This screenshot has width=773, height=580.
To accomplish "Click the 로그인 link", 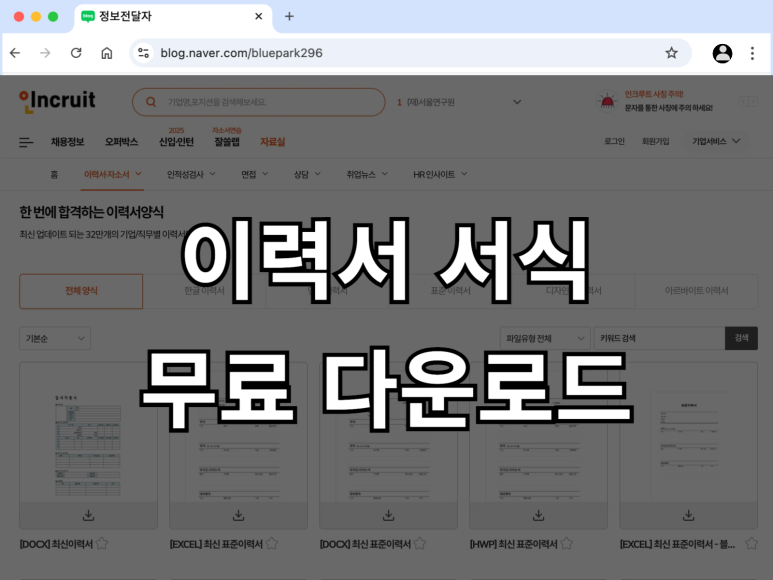I will (614, 141).
